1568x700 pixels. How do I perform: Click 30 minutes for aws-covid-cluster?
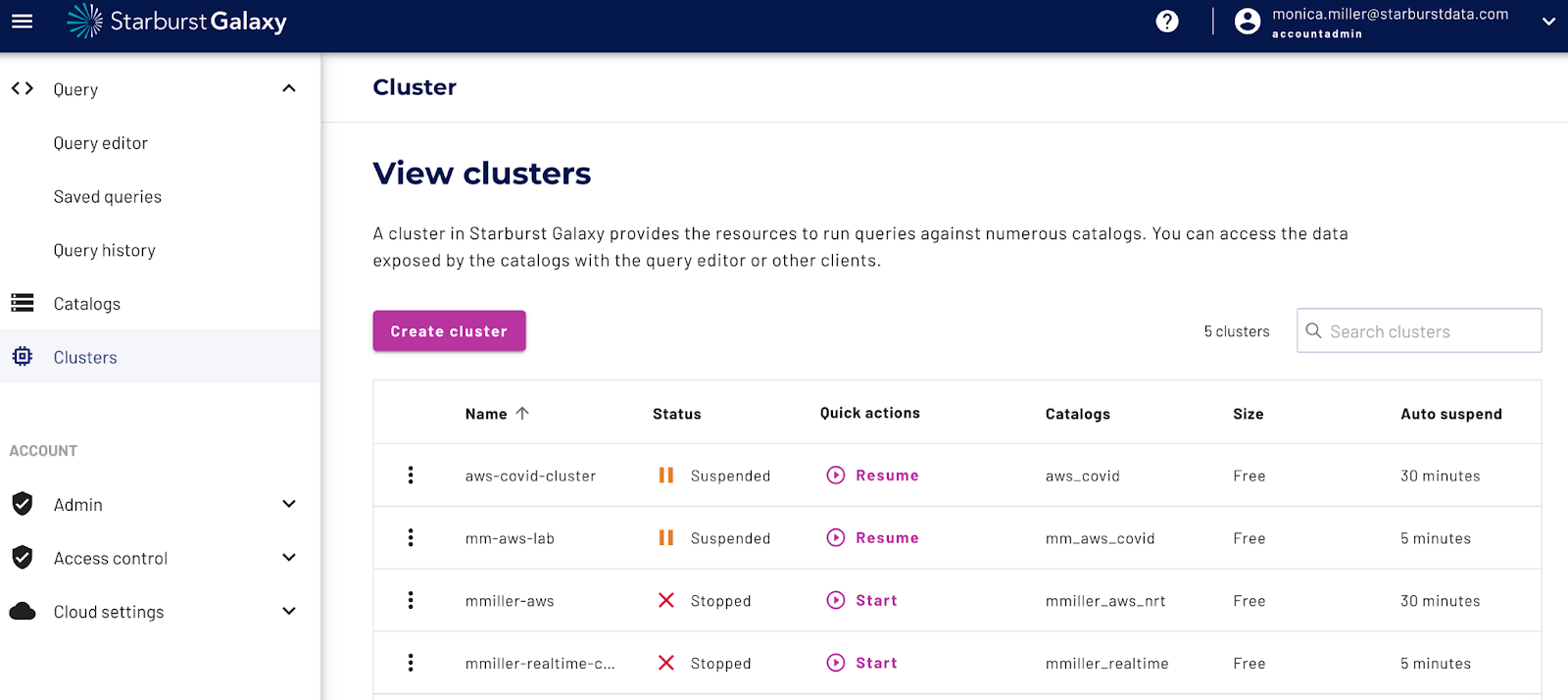(1441, 476)
